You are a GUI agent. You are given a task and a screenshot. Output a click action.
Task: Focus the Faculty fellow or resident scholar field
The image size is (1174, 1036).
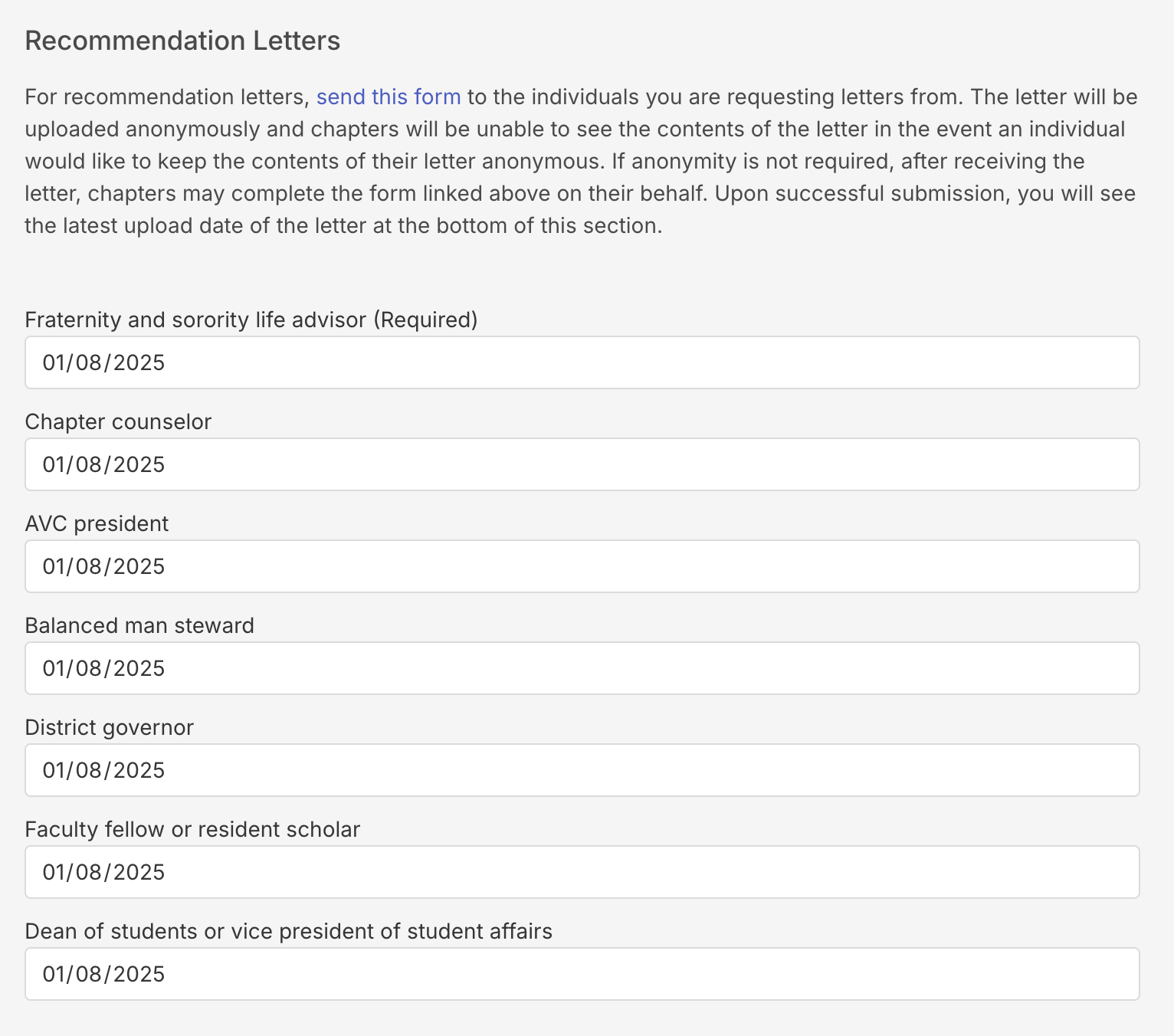point(582,872)
